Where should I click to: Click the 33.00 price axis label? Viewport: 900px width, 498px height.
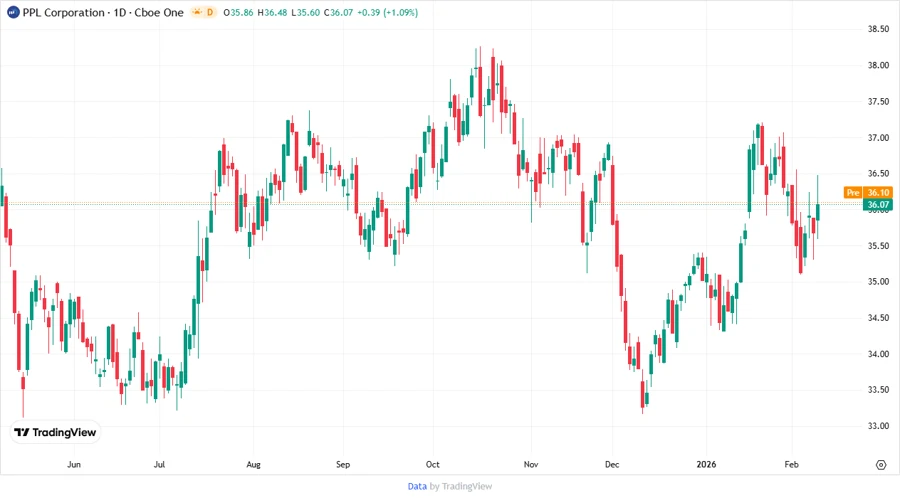[878, 426]
